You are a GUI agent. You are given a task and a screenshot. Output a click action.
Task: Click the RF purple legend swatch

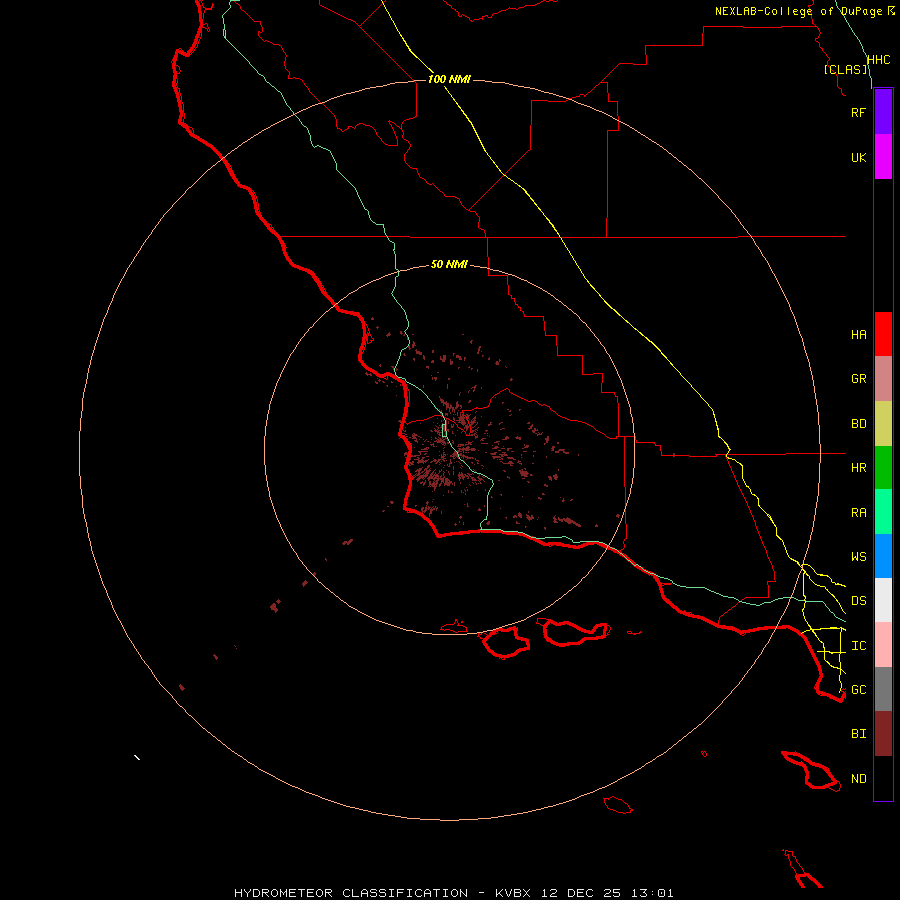click(883, 112)
